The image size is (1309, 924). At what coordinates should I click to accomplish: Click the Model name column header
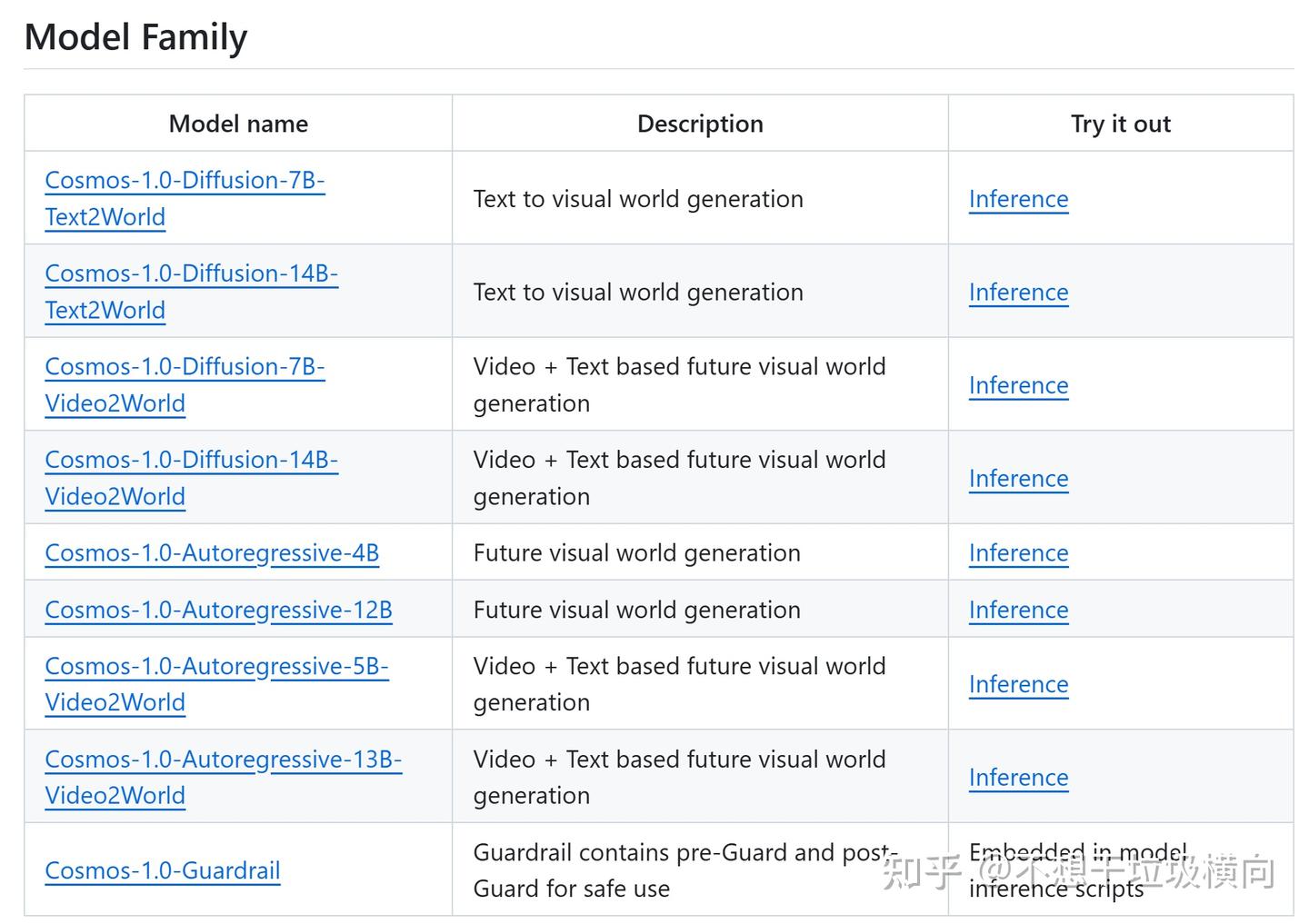pos(238,124)
